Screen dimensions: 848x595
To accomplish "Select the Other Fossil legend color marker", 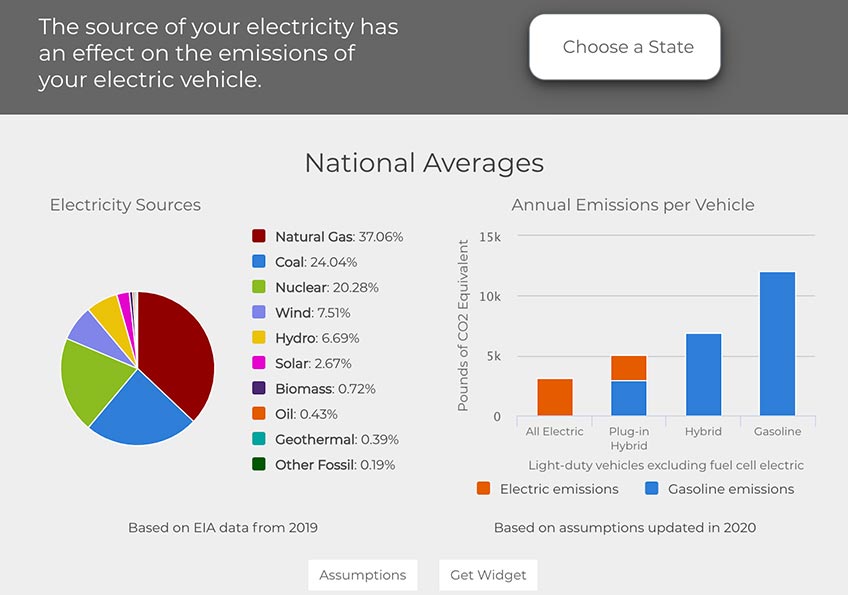I will [x=261, y=465].
